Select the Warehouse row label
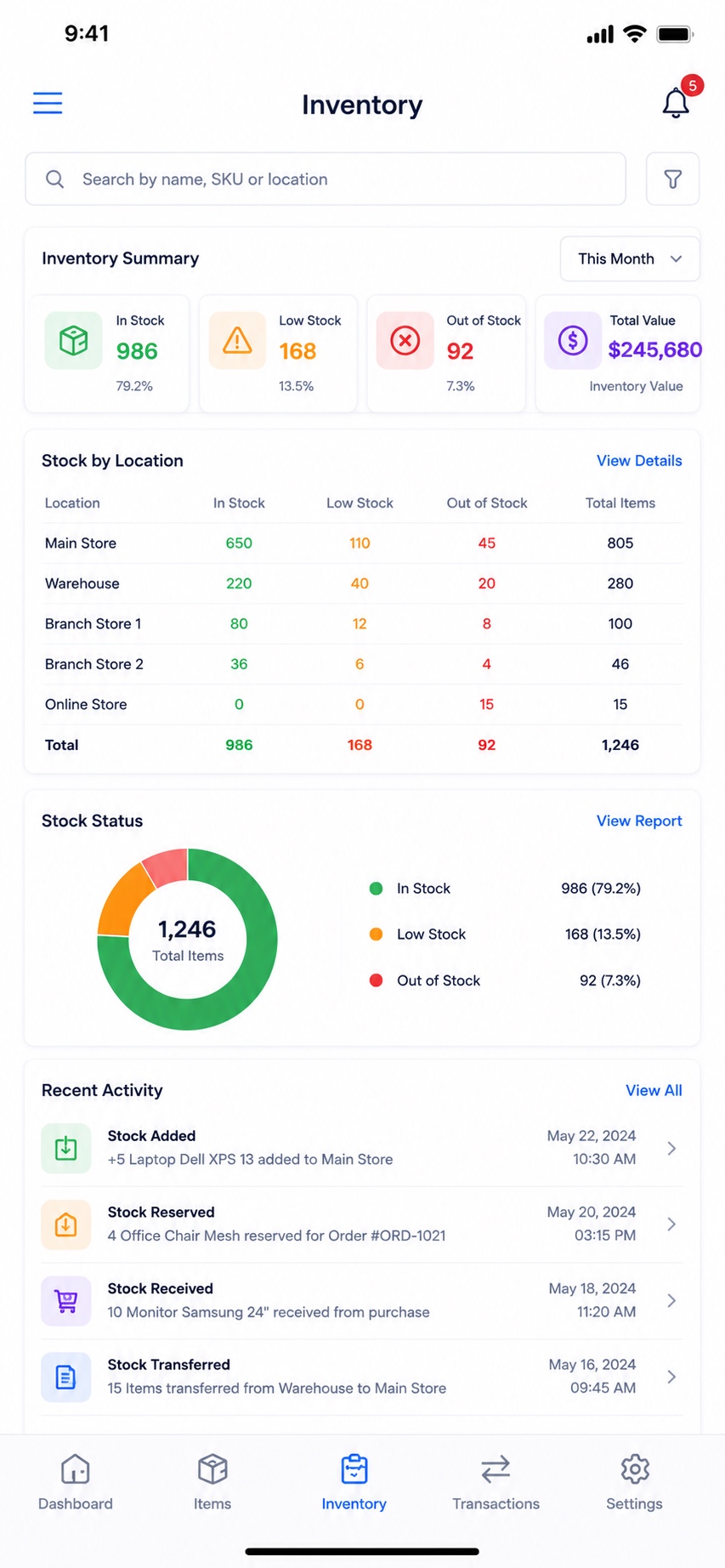Screen dimensions: 725x1568 82,583
